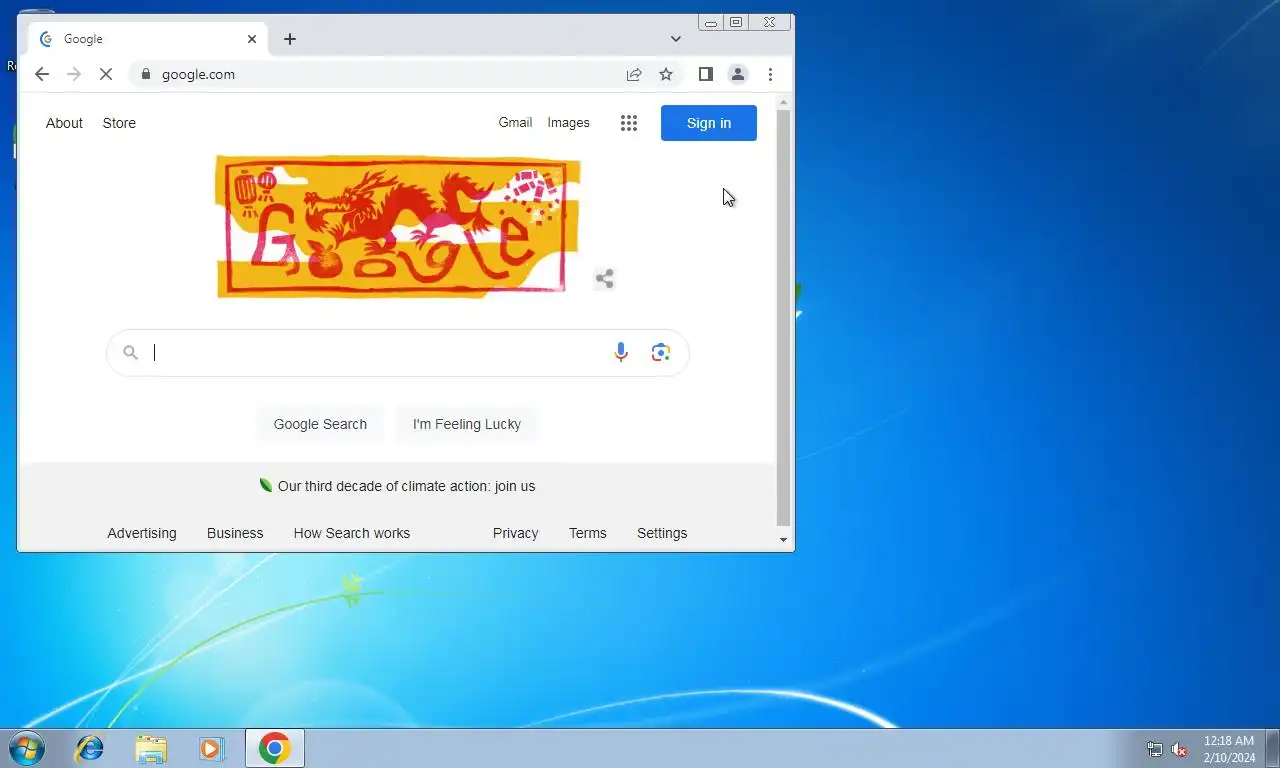Open the Chrome three-dot menu
The image size is (1280, 768).
(770, 74)
